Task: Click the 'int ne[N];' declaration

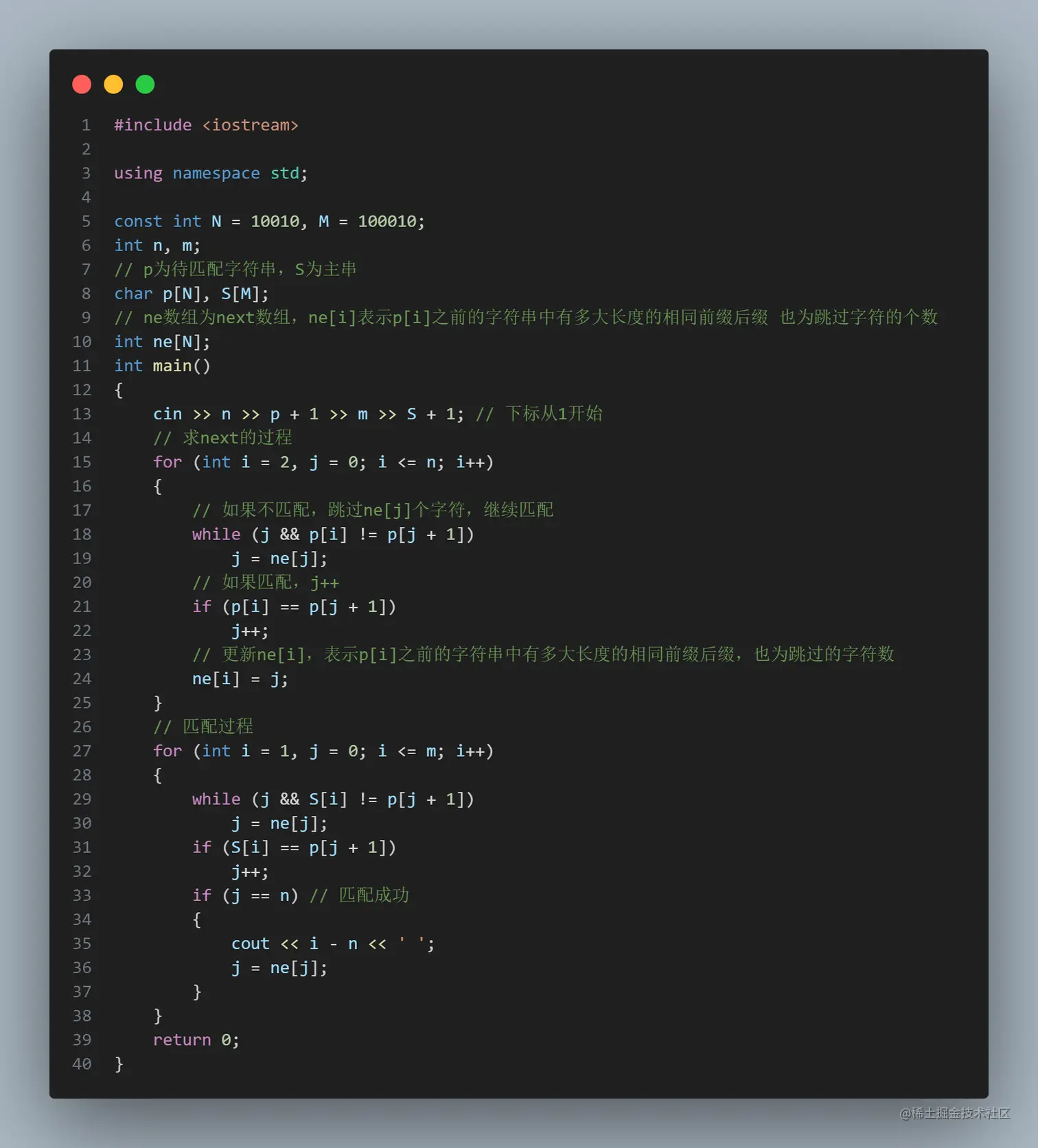Action: tap(162, 342)
